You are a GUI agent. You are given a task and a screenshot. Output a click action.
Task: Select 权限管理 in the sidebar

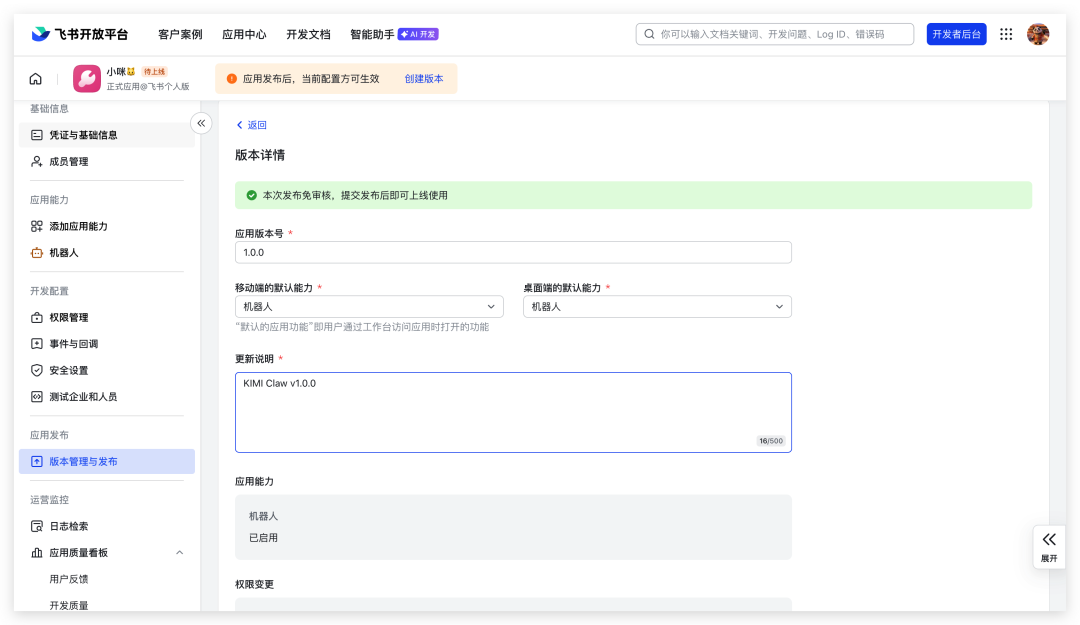(x=69, y=318)
